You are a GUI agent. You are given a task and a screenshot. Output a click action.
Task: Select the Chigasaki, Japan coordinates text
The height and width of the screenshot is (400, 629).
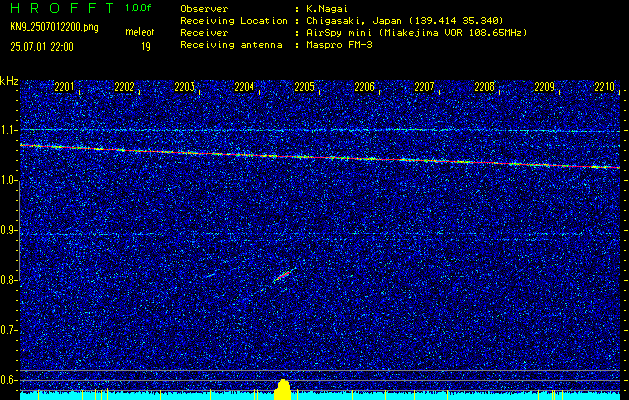pyautogui.click(x=404, y=20)
